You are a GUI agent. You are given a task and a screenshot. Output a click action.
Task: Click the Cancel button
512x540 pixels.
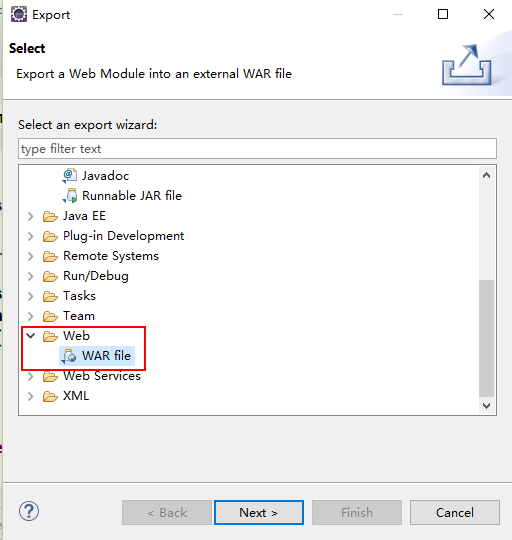(454, 512)
